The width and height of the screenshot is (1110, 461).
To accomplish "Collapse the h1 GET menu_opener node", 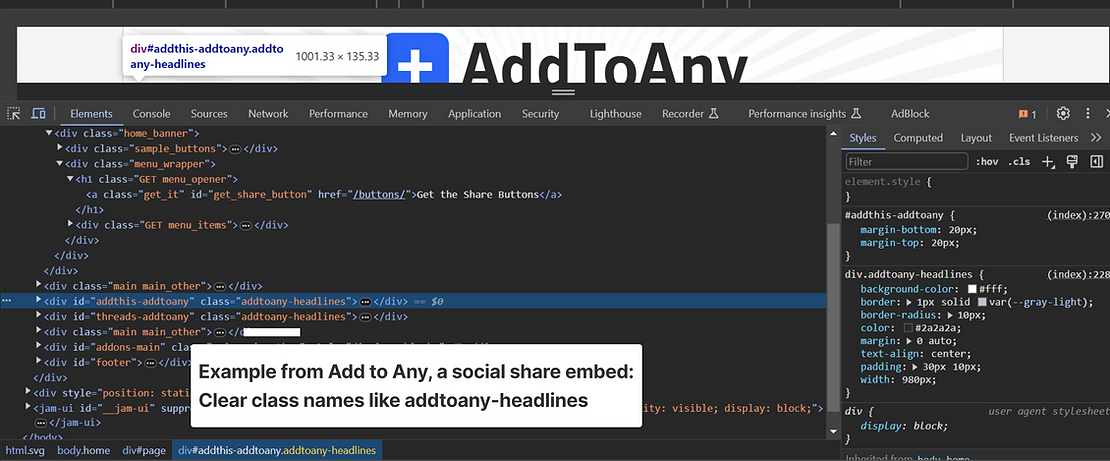I will pos(71,179).
